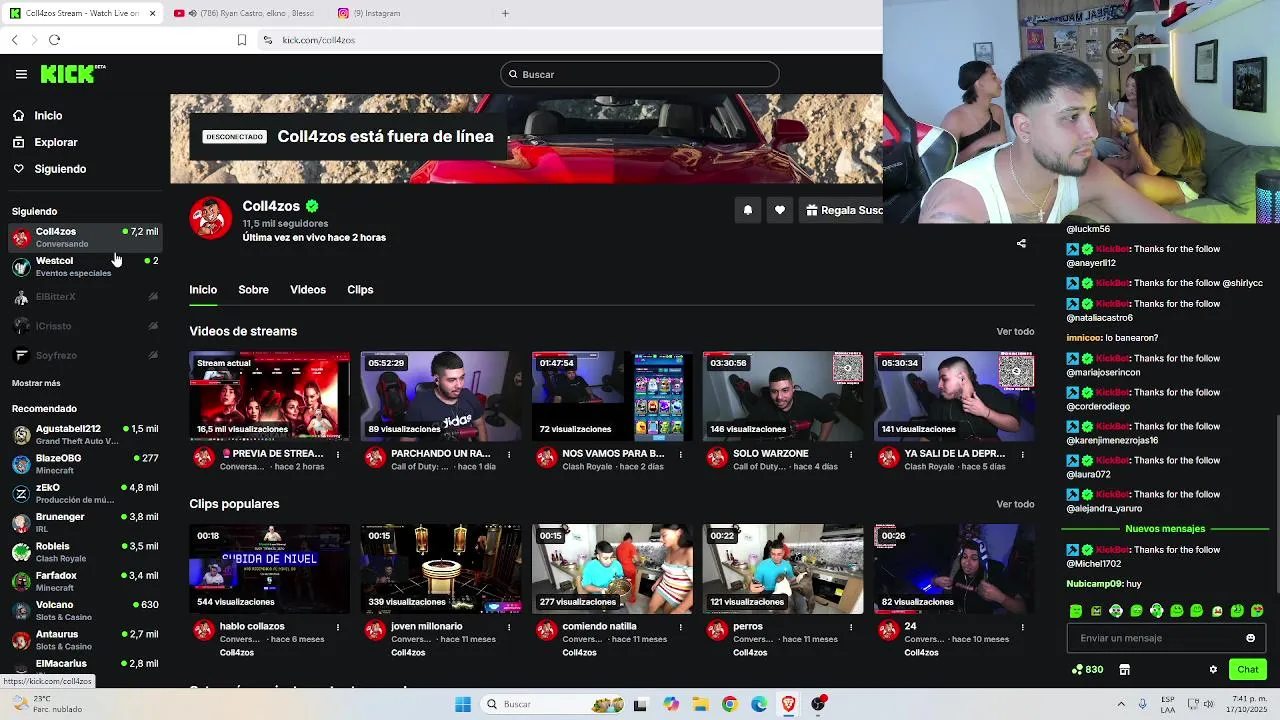Open Siguiendo in the sidebar
The width and height of the screenshot is (1280, 720).
coord(60,169)
